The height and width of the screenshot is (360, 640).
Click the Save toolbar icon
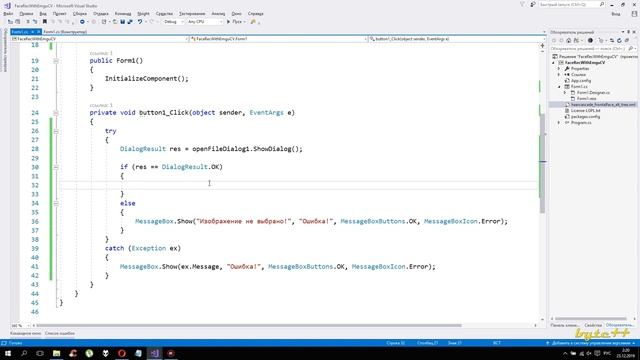tap(122, 22)
